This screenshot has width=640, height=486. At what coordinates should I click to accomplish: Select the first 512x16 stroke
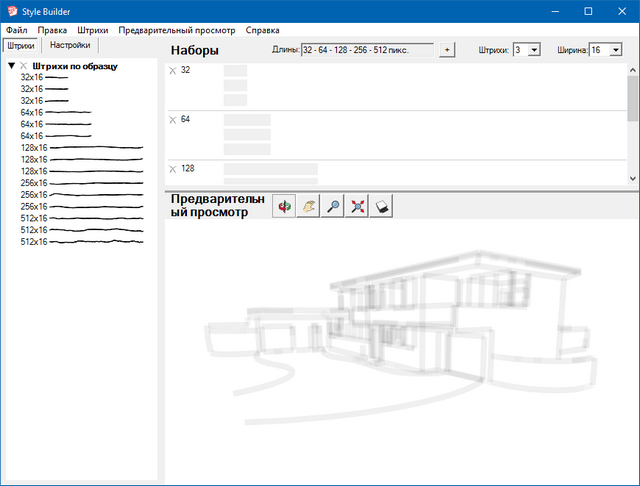[82, 218]
